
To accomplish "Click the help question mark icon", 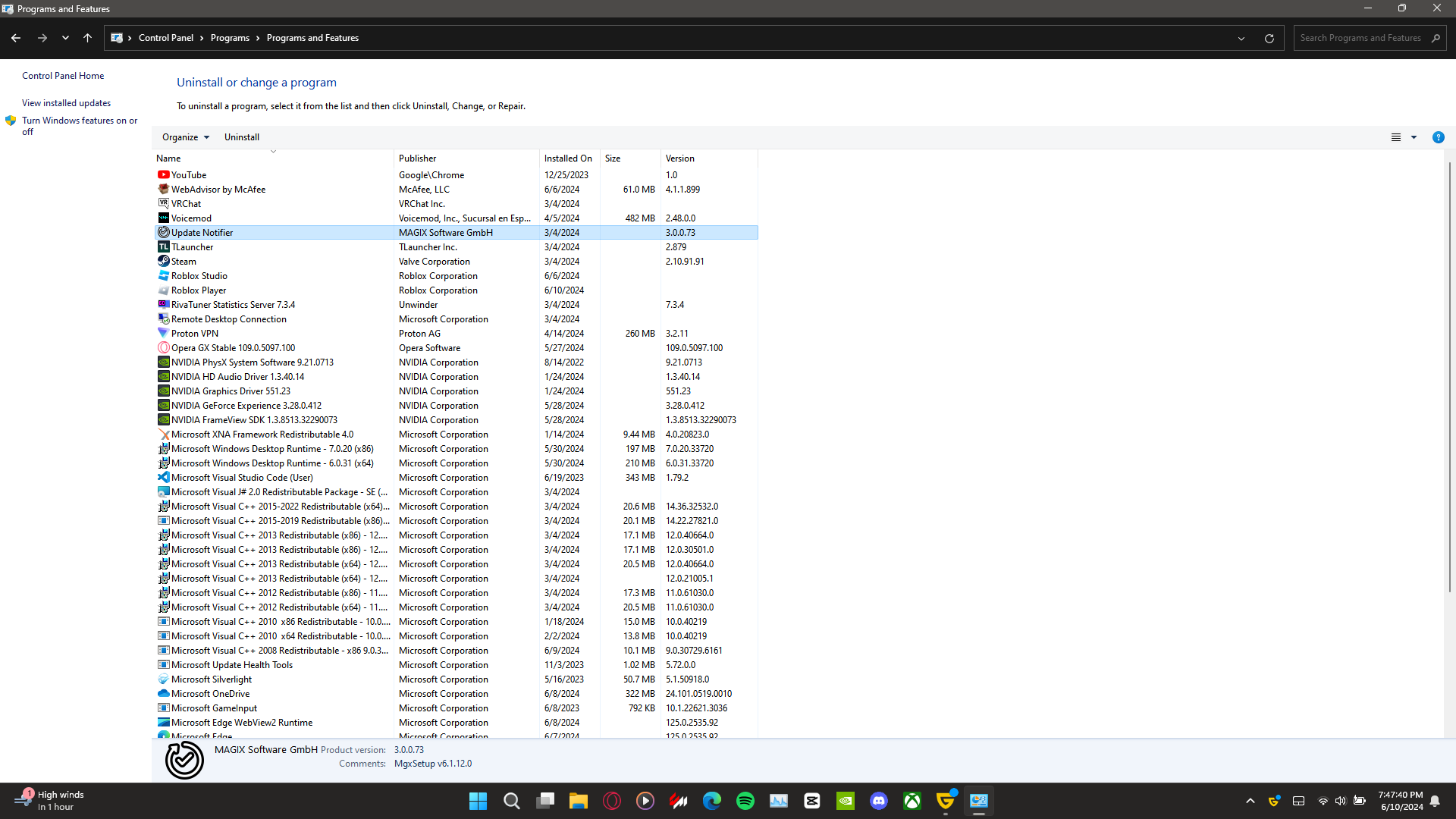I will 1438,137.
